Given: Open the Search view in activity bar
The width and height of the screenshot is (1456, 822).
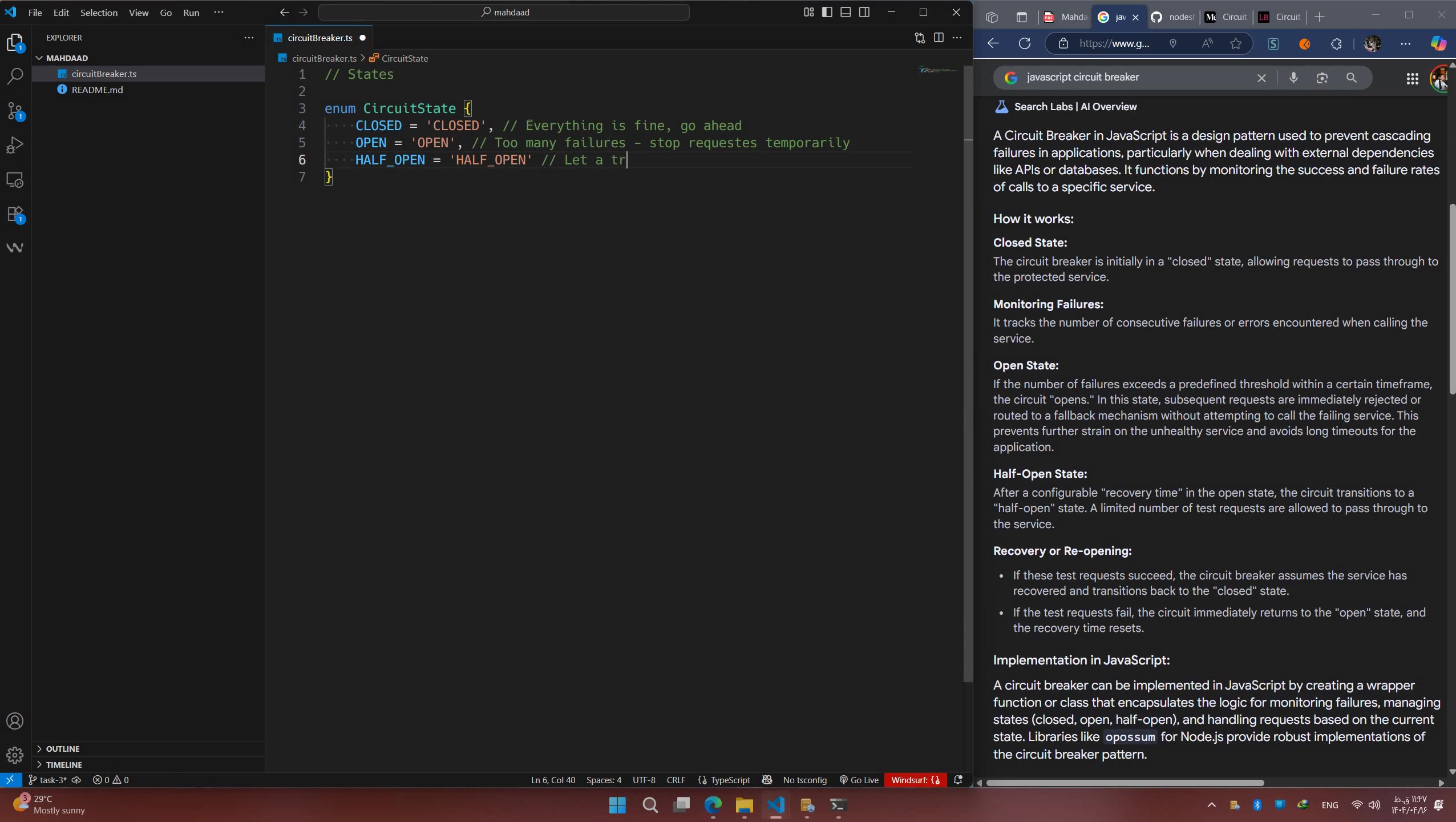Looking at the screenshot, I should click(15, 76).
